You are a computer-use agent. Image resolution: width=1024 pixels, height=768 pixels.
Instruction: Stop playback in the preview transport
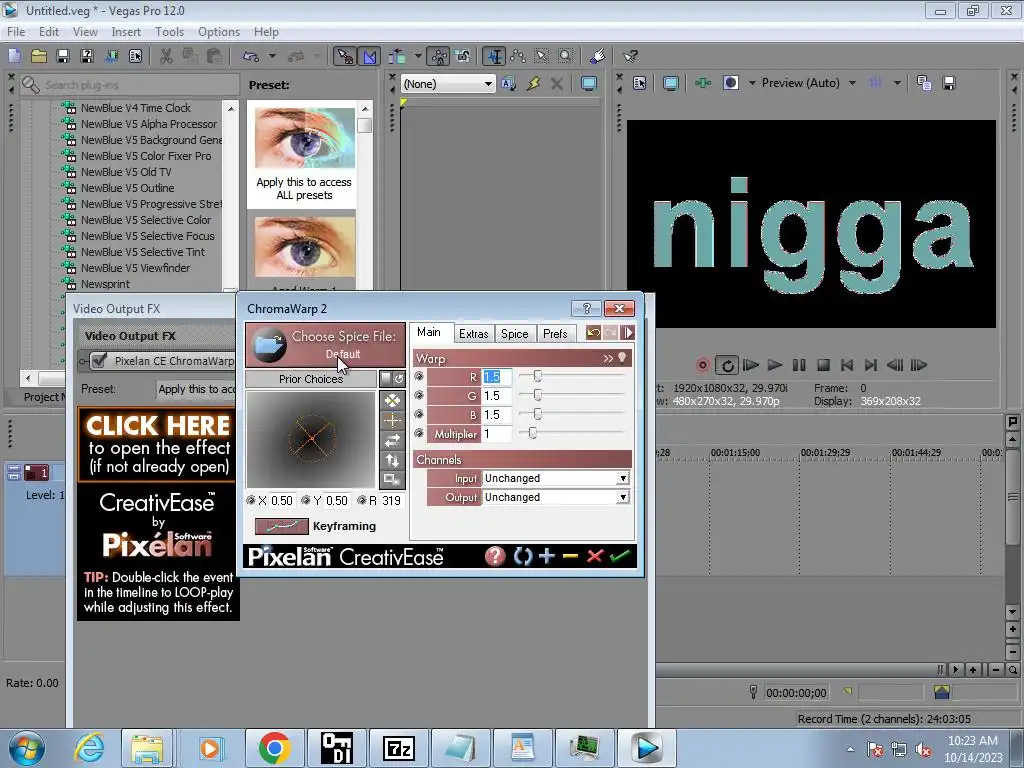pos(823,365)
